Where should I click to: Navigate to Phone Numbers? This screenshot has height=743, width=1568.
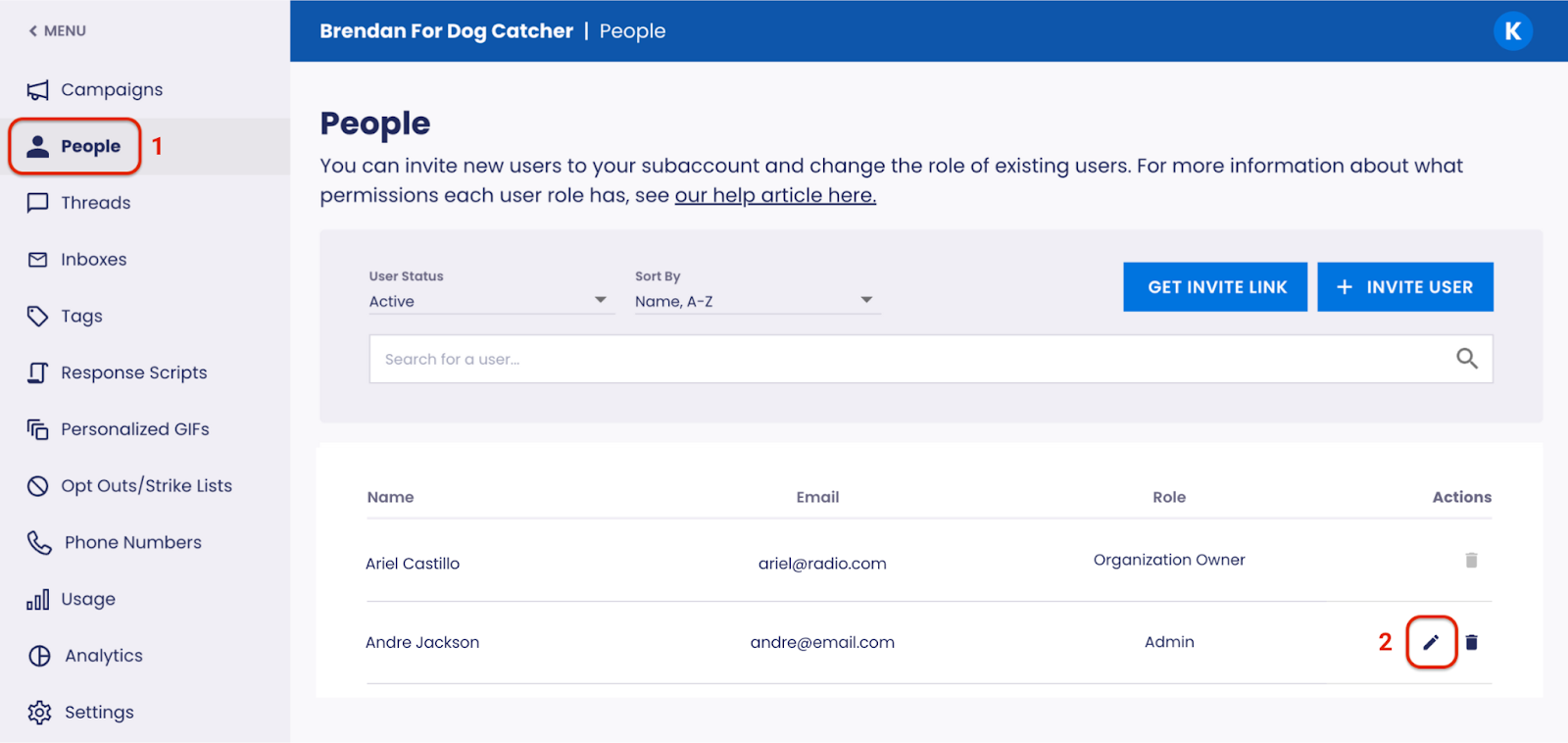[x=133, y=542]
